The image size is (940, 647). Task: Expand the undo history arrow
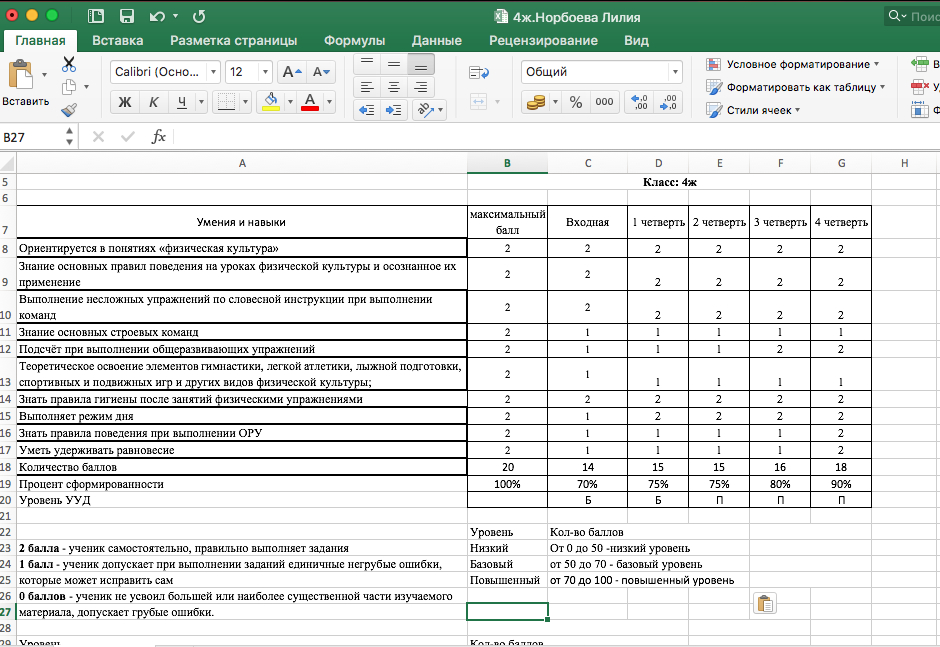[176, 16]
